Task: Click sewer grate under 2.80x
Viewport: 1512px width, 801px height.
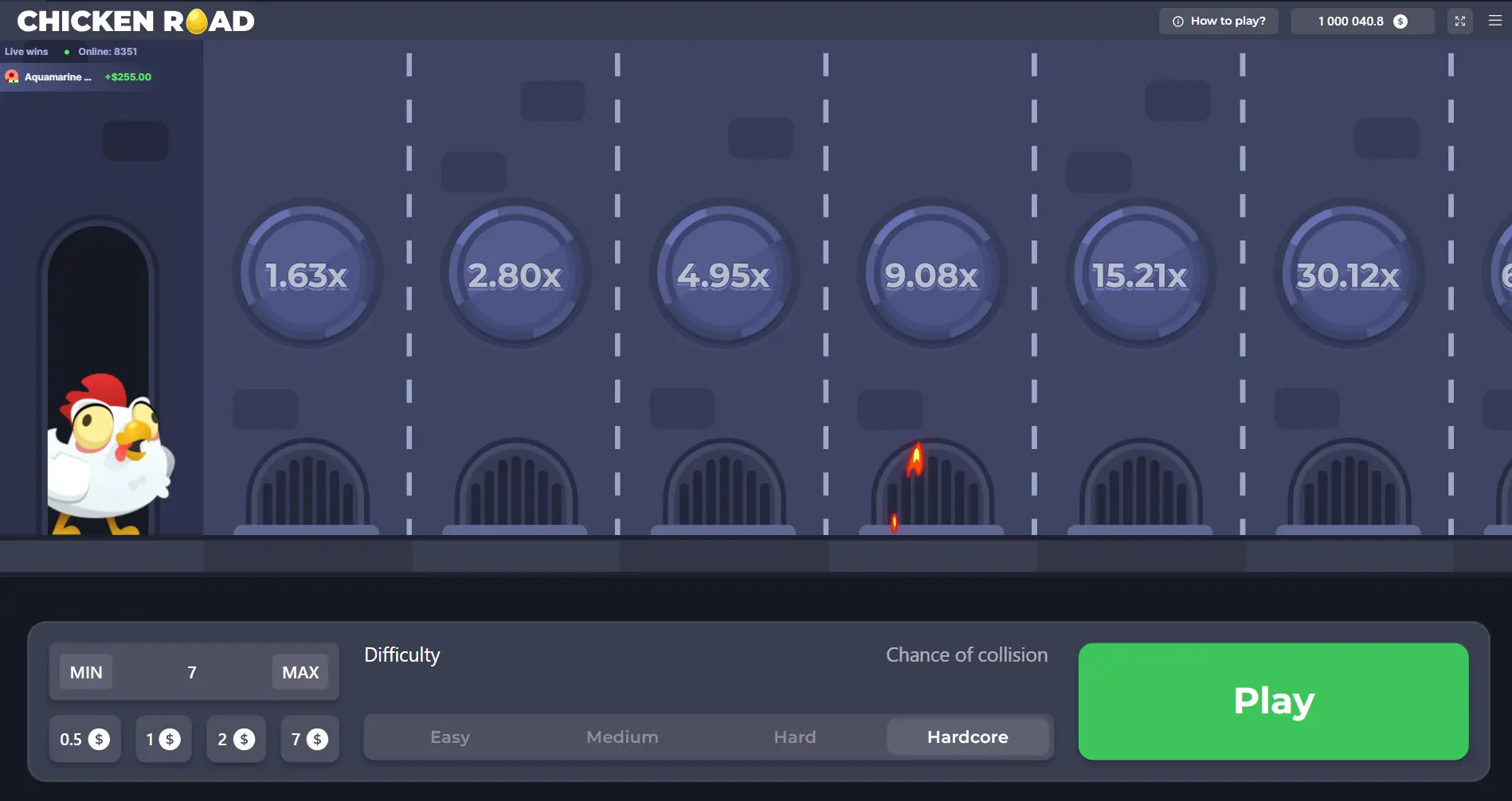Action: coord(515,486)
